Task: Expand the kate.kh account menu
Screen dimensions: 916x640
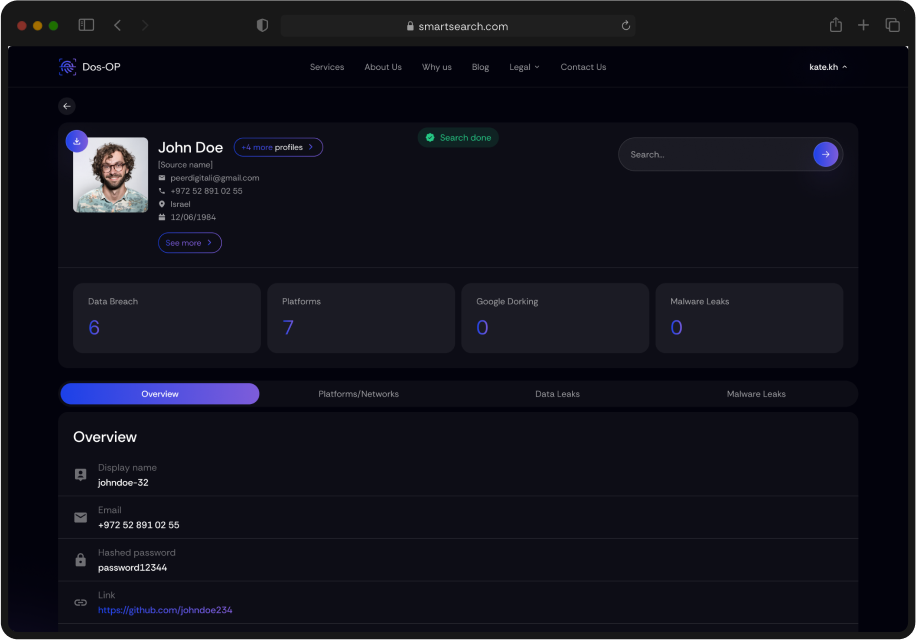Action: tap(828, 66)
